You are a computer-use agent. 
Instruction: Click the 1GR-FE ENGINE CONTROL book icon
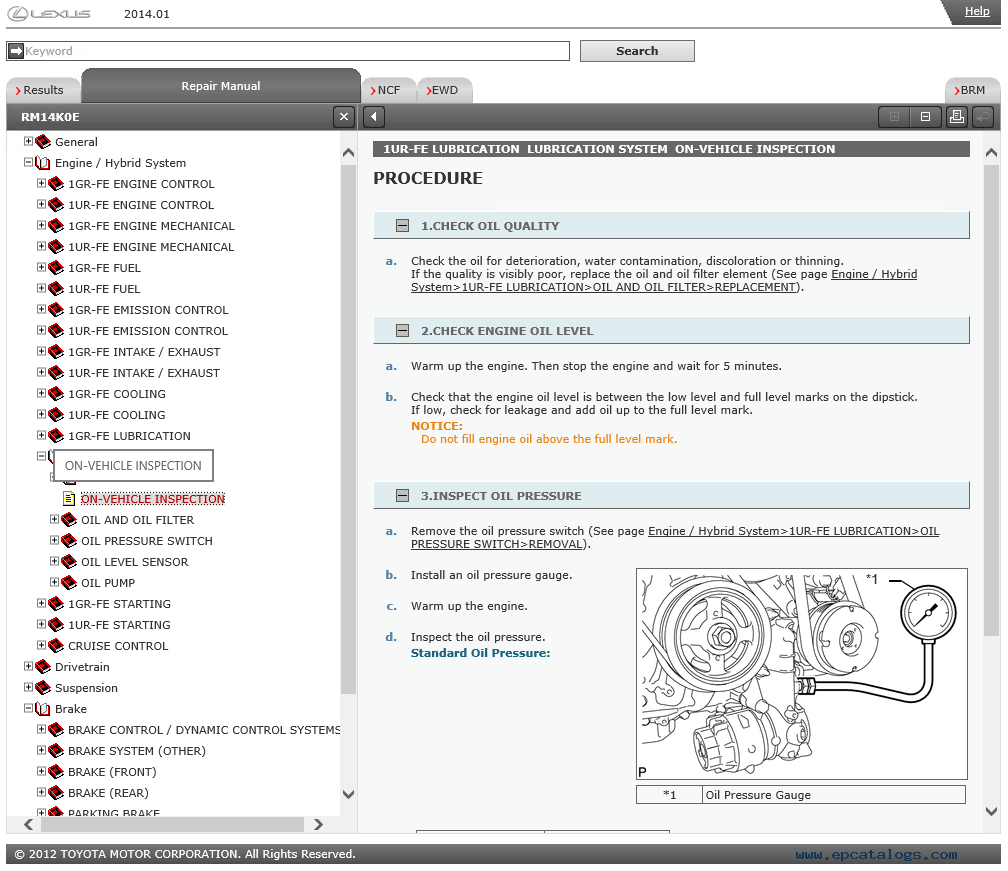56,184
